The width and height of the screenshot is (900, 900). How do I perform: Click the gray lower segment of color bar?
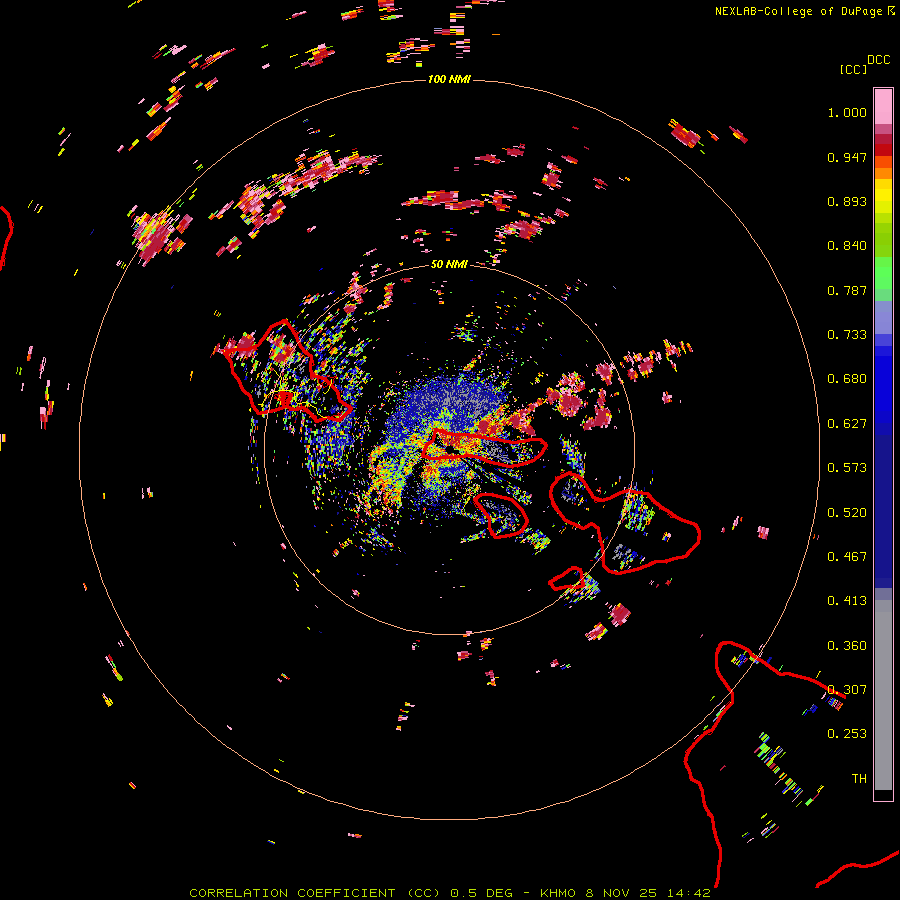883,695
